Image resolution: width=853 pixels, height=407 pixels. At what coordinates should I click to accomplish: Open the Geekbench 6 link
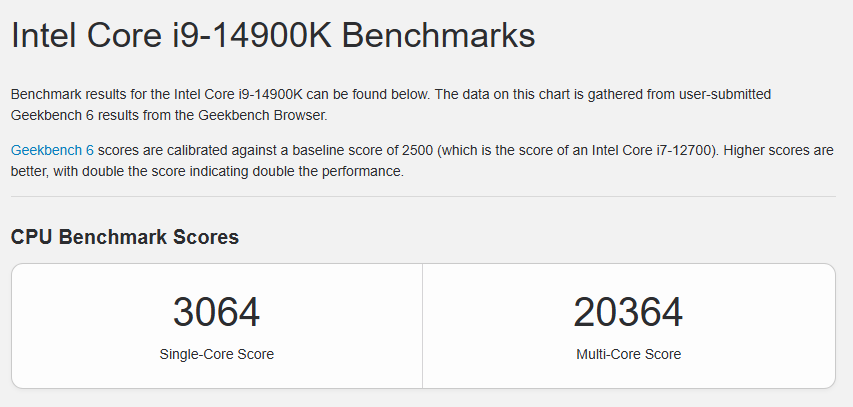[x=52, y=150]
